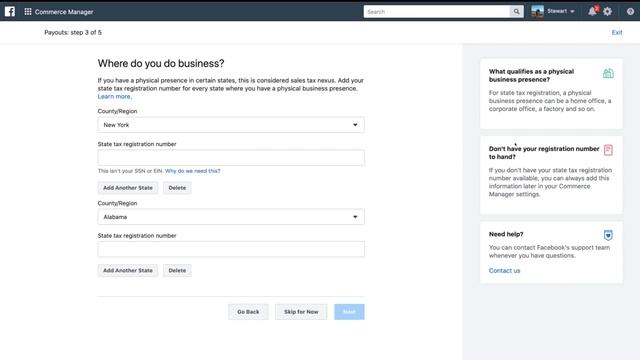Click the physical business presence building icon

pyautogui.click(x=608, y=73)
